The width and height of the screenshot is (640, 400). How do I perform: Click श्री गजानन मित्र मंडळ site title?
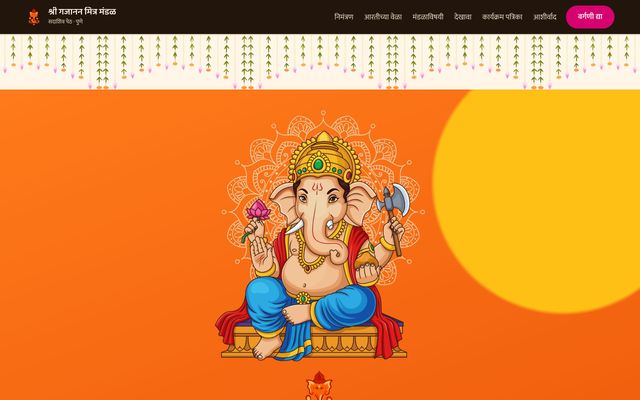pos(82,11)
